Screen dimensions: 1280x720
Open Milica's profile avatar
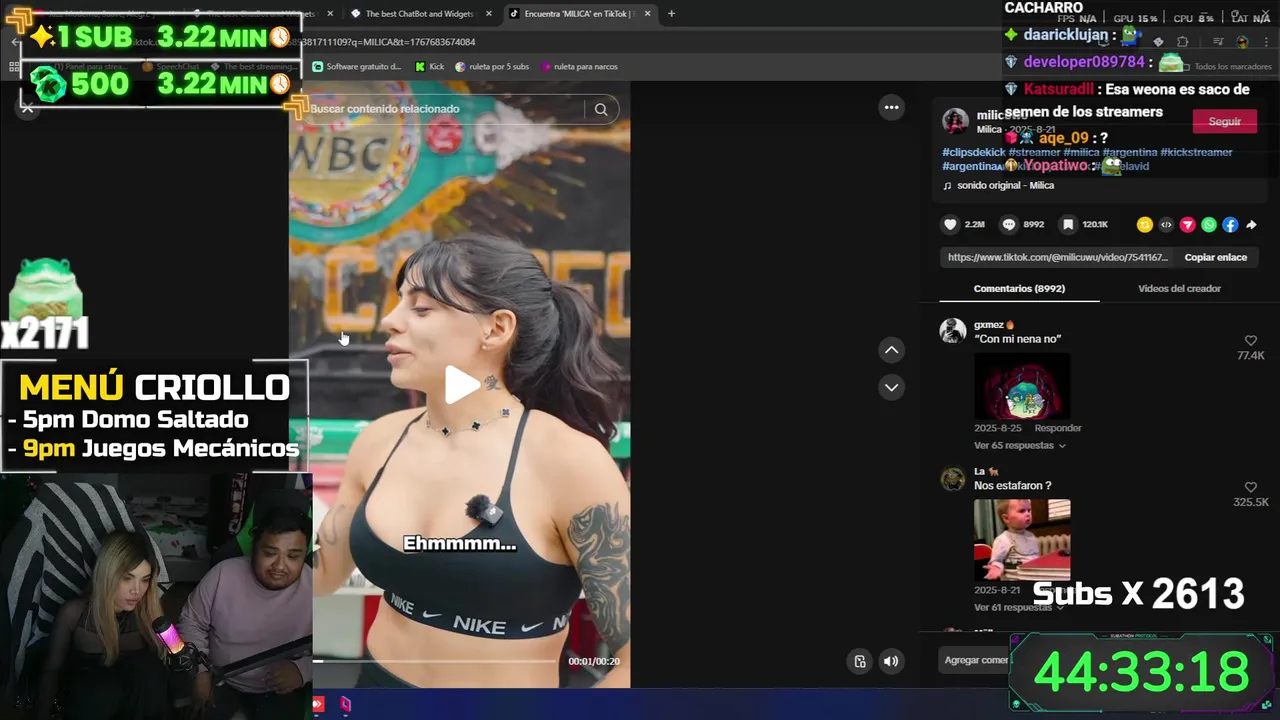[x=955, y=121]
